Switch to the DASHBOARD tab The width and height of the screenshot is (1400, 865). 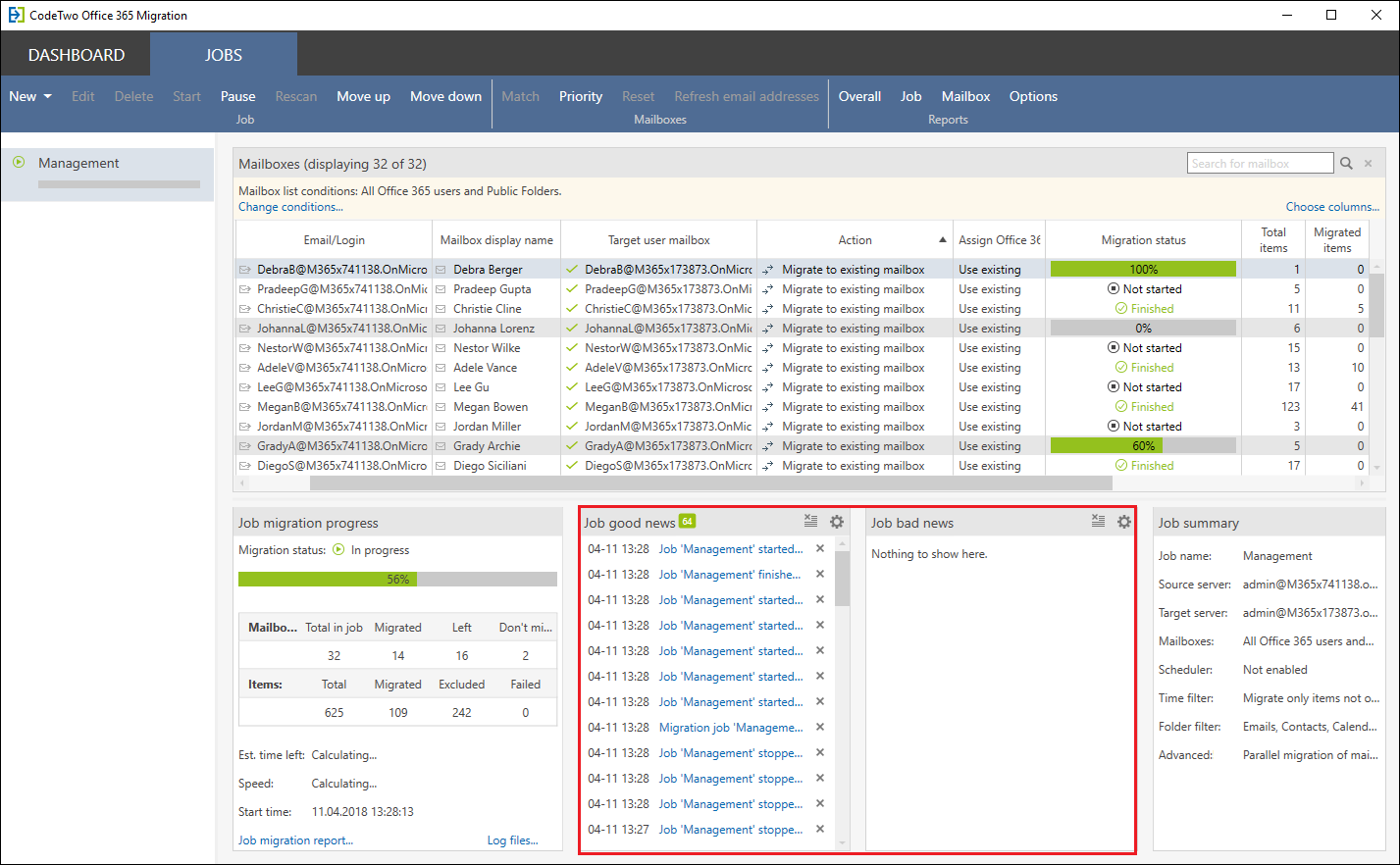pos(77,55)
